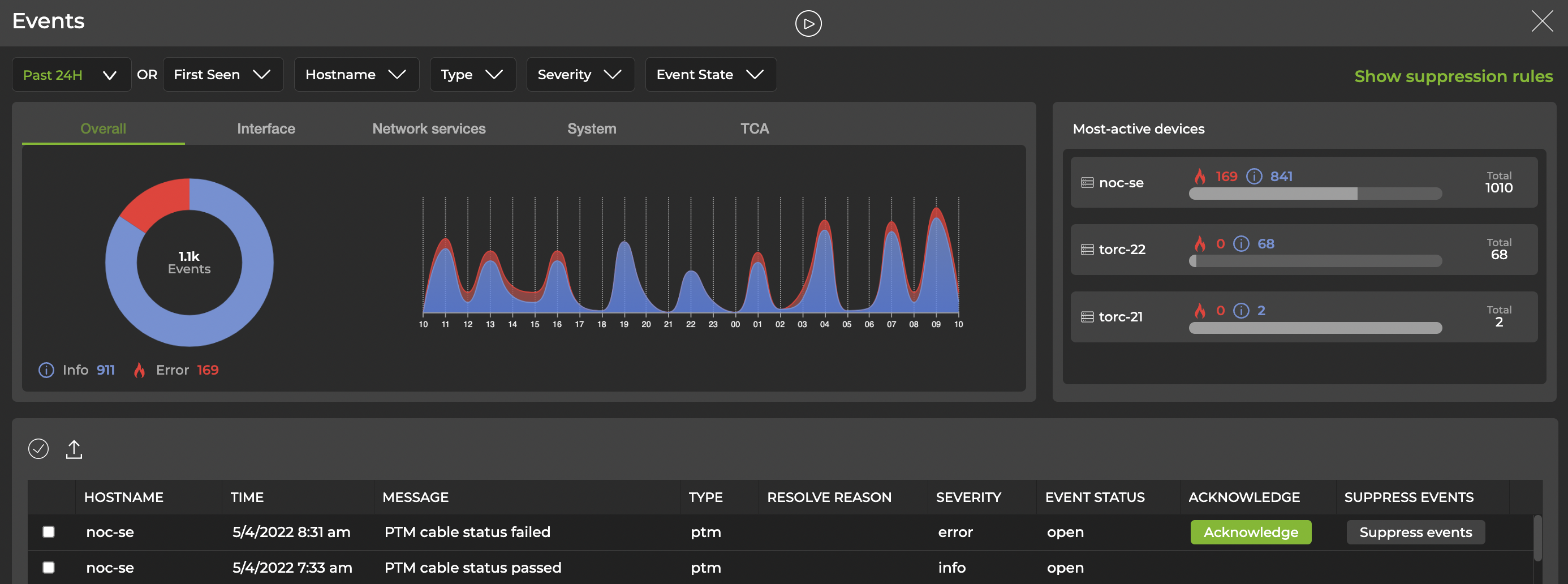Click torc-22 error flame icon
The height and width of the screenshot is (584, 1568).
coord(1200,243)
